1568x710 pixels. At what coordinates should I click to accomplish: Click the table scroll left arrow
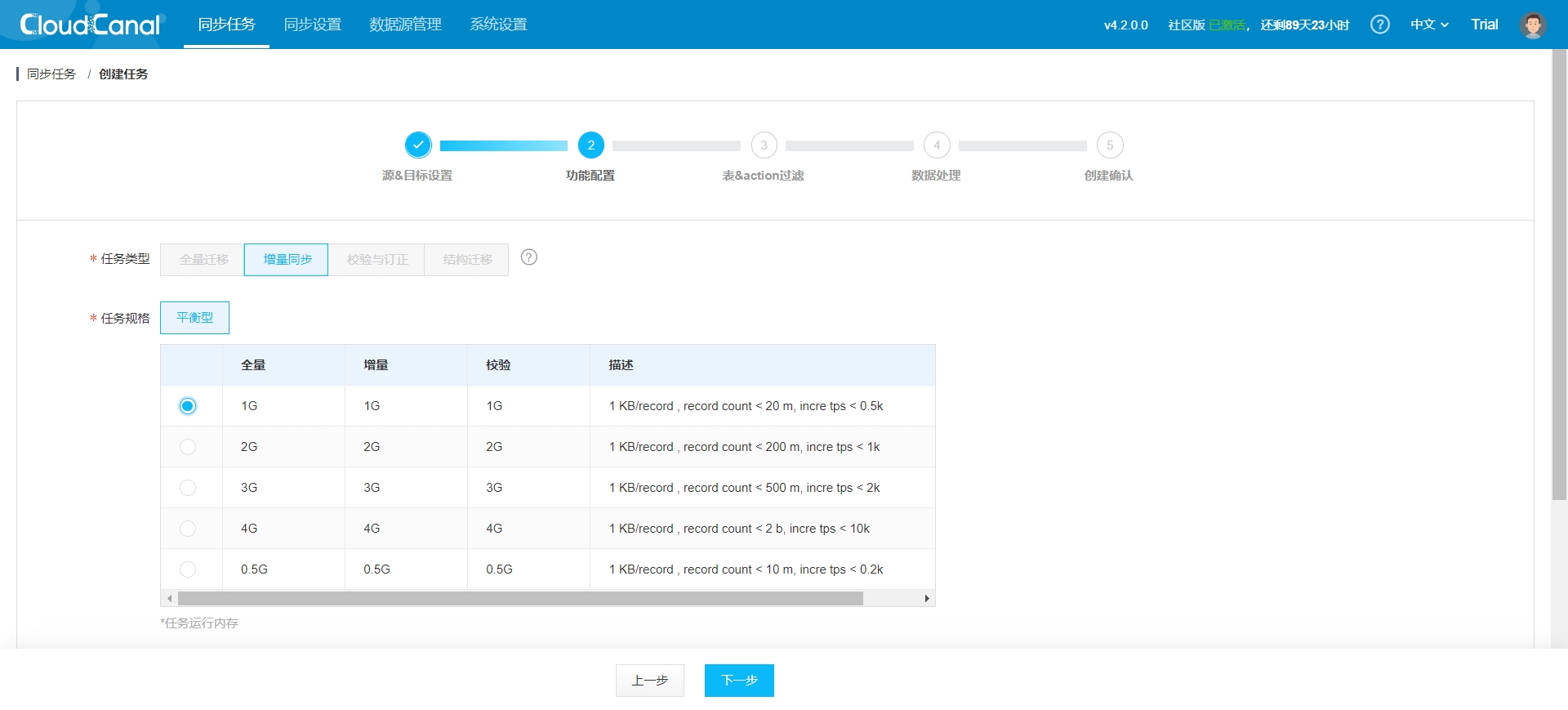pos(169,599)
